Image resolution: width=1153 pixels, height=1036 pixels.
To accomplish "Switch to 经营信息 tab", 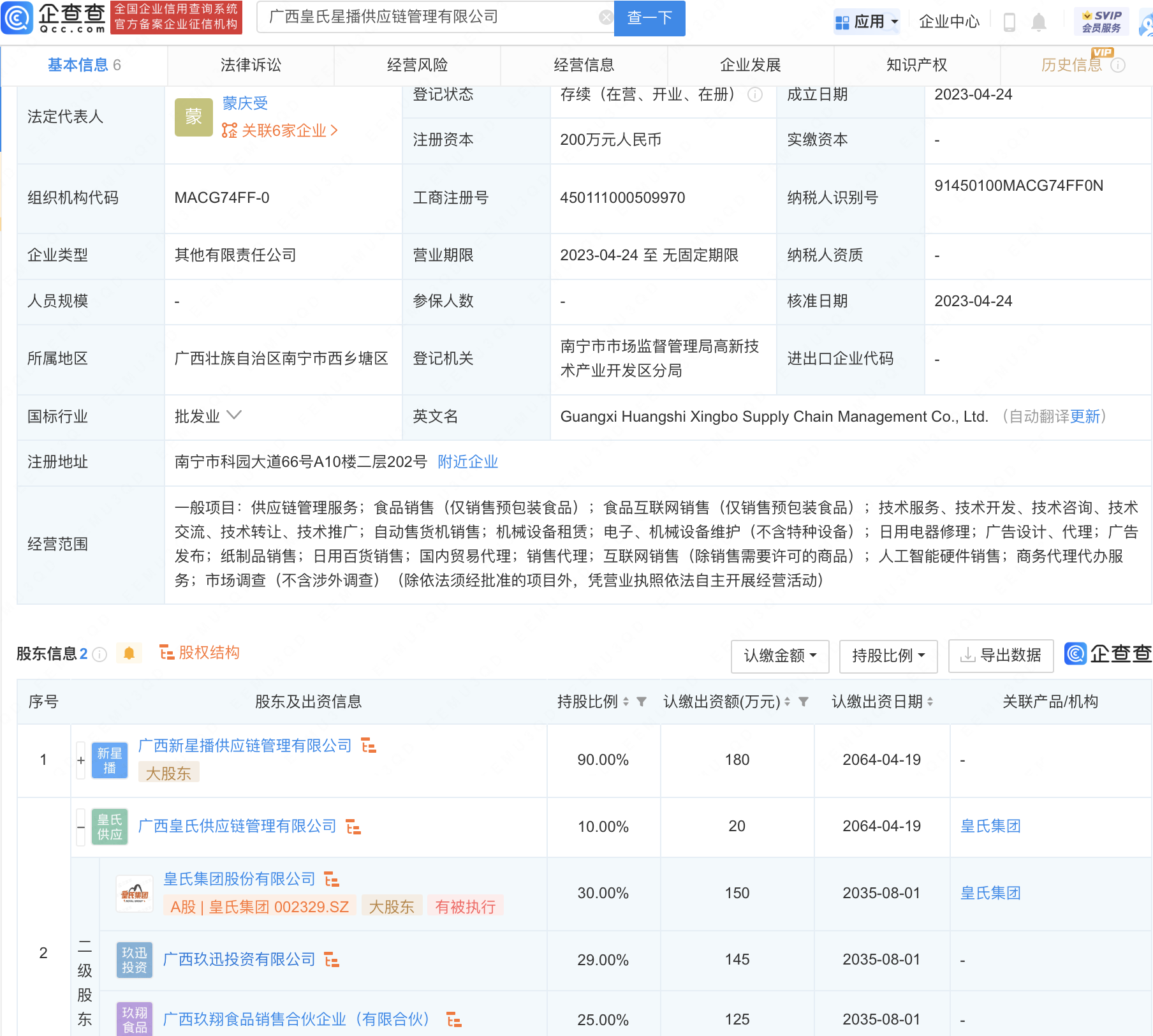I will tap(584, 65).
